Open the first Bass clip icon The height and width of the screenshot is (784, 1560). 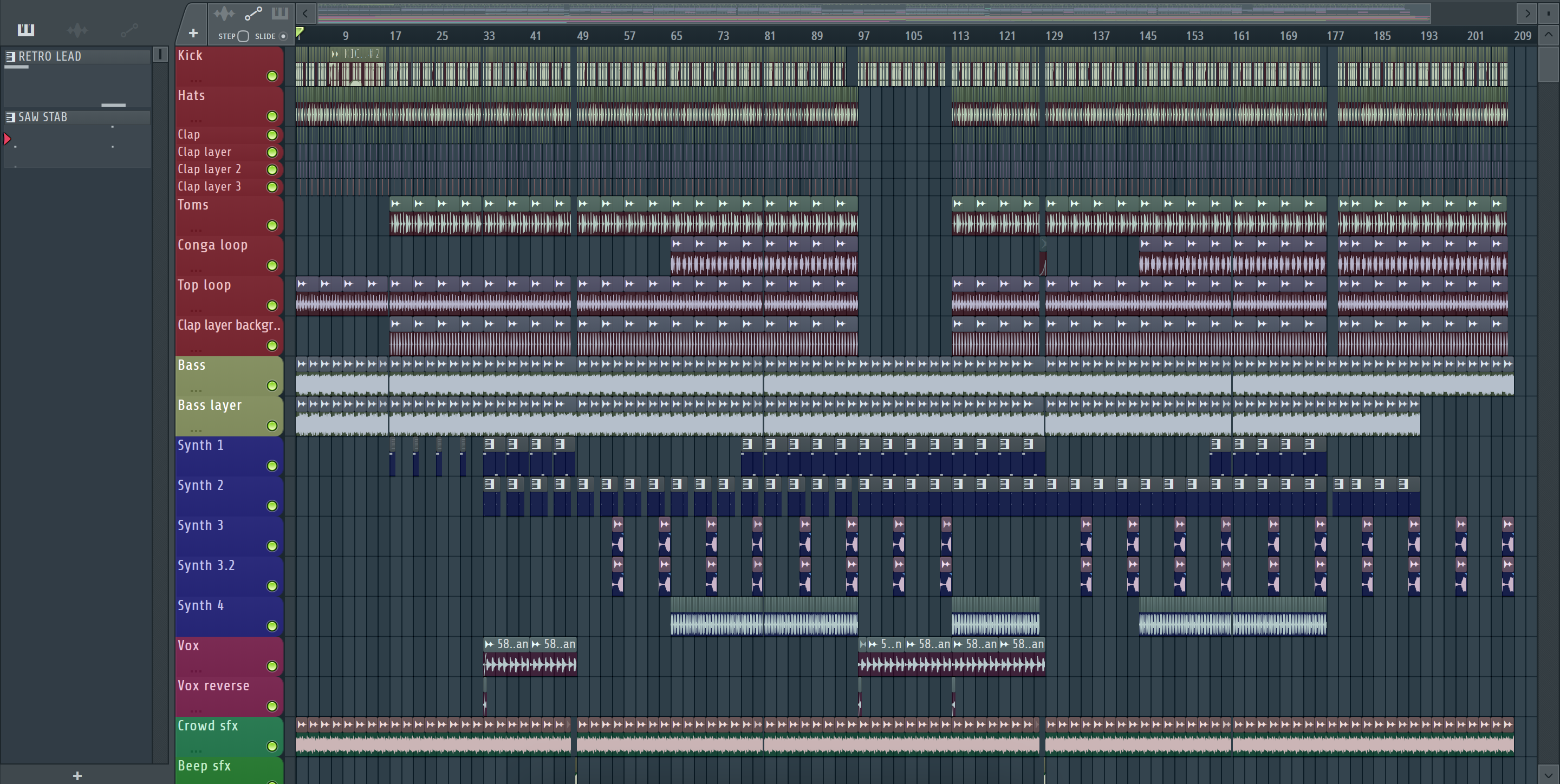click(x=301, y=364)
